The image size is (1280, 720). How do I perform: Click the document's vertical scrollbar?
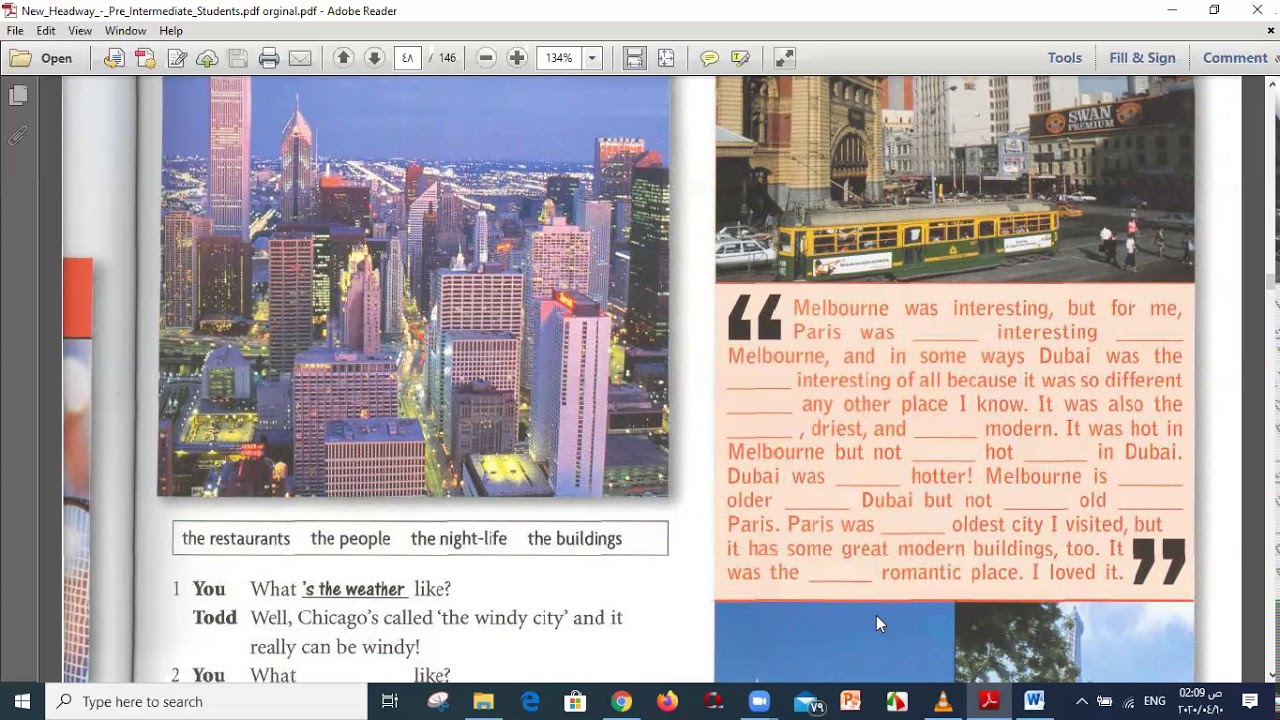(1272, 378)
